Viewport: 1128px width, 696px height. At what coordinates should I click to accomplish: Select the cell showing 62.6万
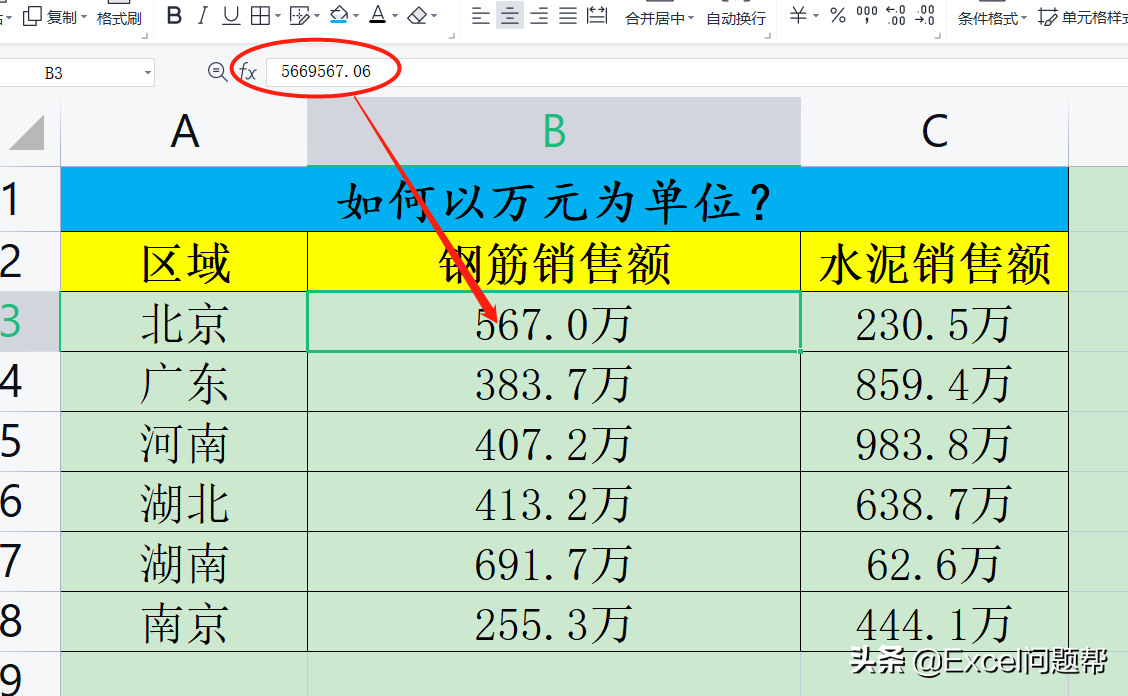(x=934, y=562)
